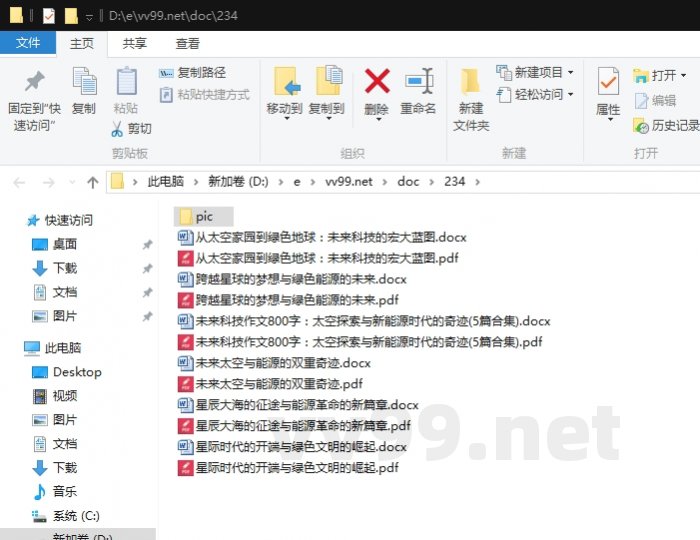Viewport: 700px width, 540px height.
Task: Open pinned Pictures (图片) under Quick access
Action: pos(54,316)
